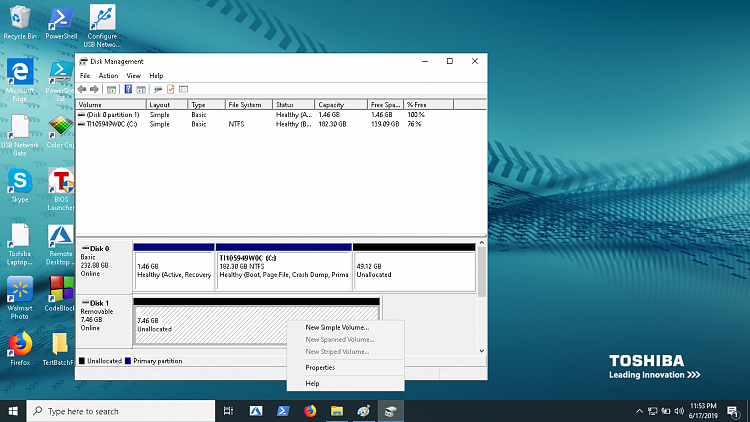Select the TI105949W0C (C:) volume row
Screen dimensions: 750x422
(112, 124)
